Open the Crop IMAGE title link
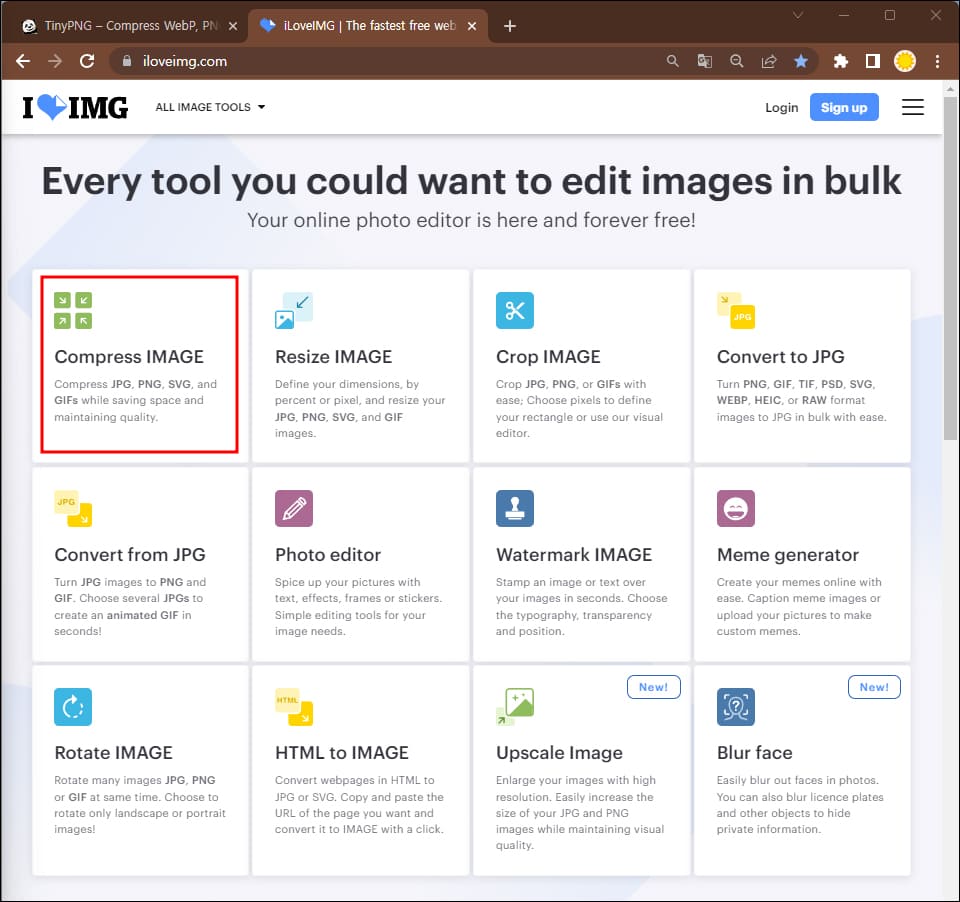The width and height of the screenshot is (960, 902). point(548,356)
